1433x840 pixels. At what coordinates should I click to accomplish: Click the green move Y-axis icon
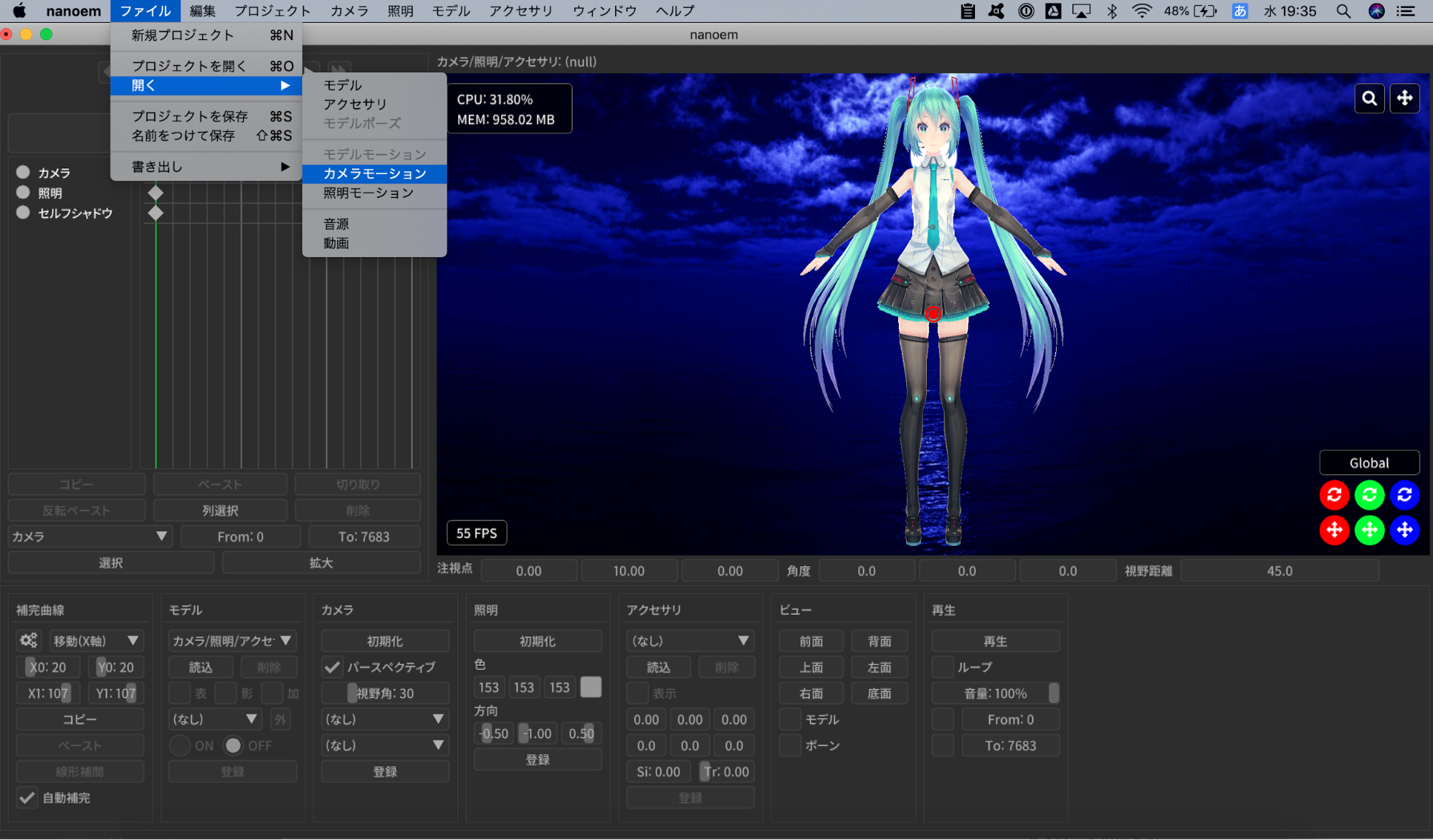(x=1369, y=530)
